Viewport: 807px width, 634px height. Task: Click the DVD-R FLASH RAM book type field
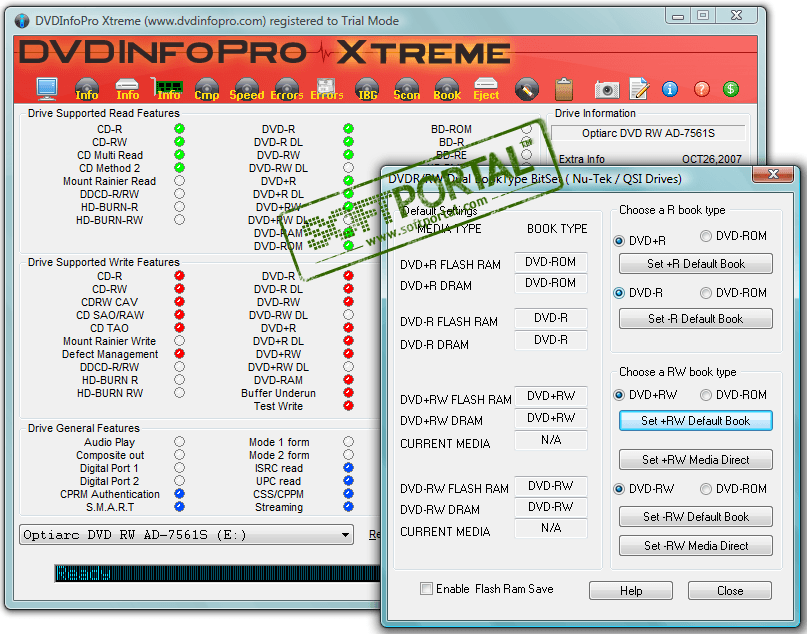[551, 319]
